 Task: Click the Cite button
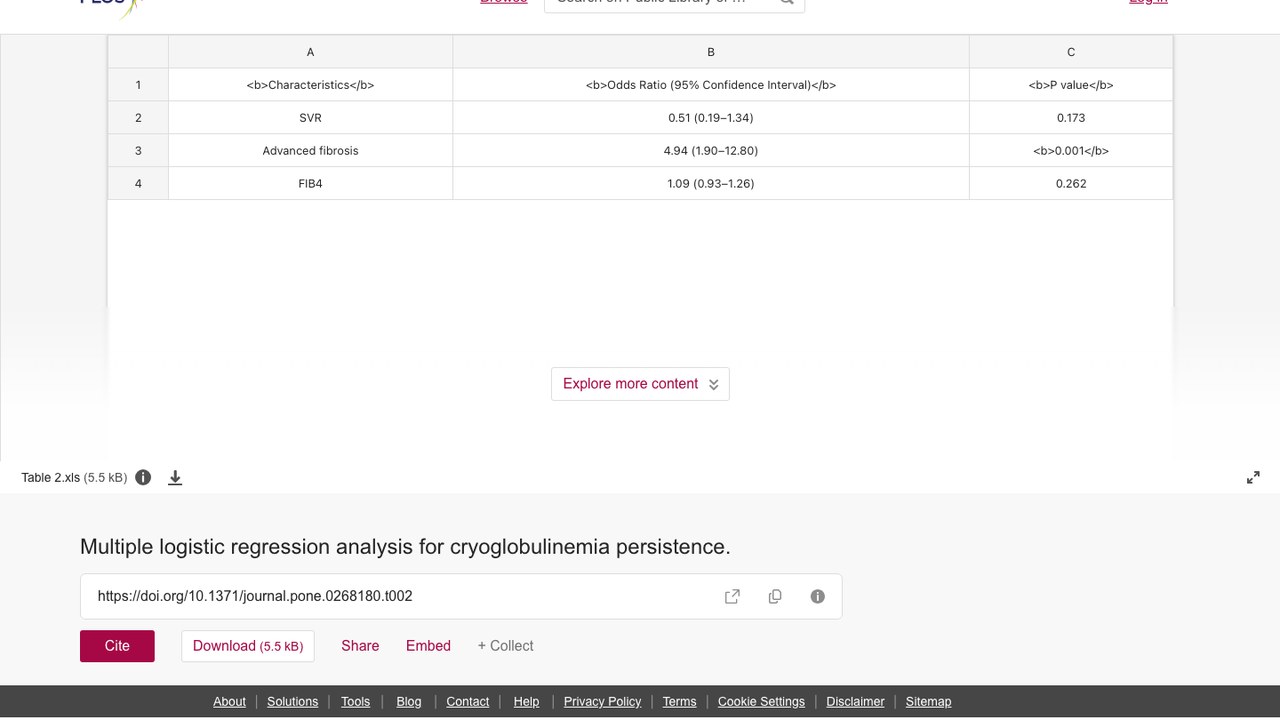pos(117,646)
